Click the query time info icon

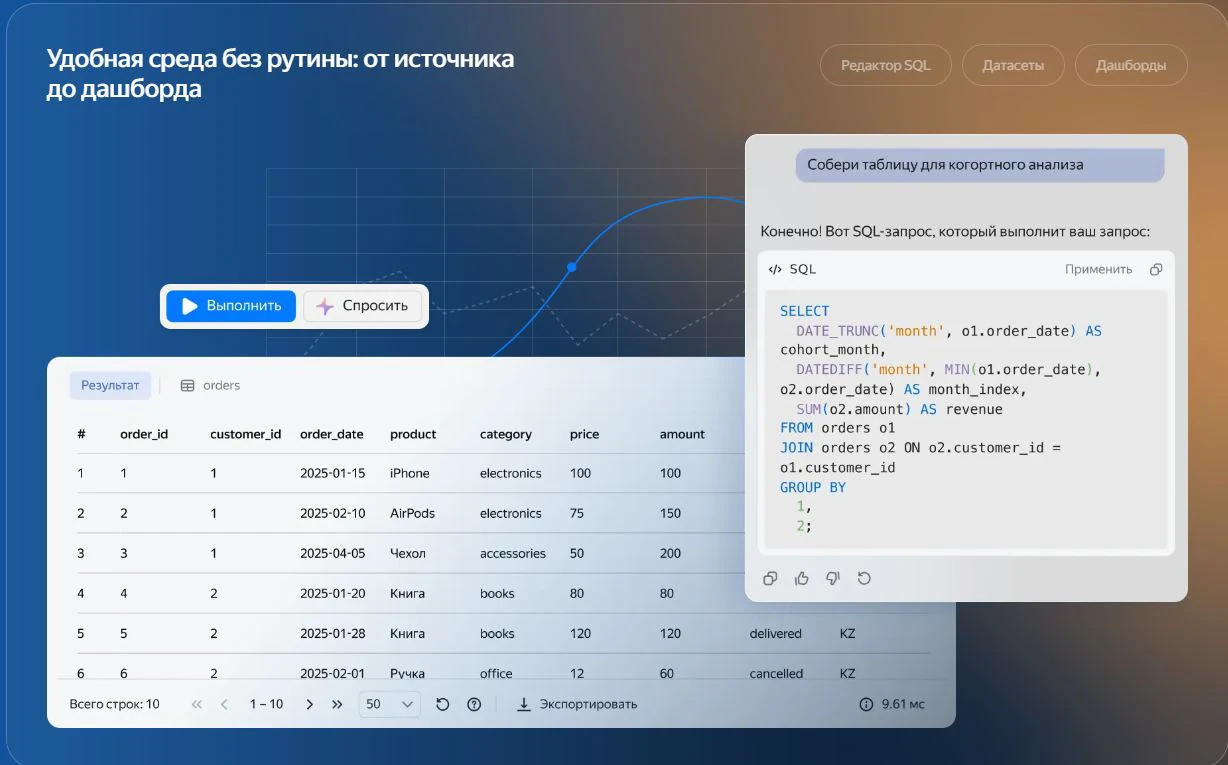(x=866, y=704)
